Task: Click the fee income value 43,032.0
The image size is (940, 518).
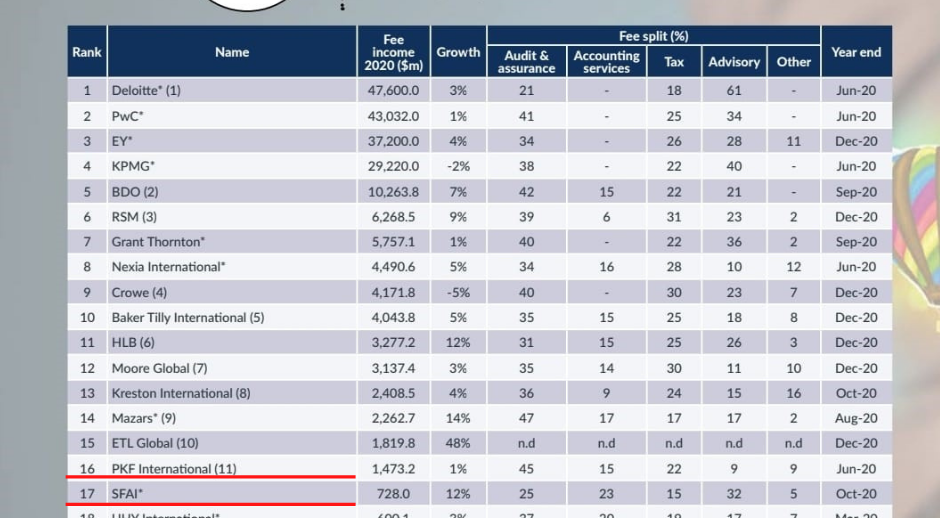Action: (x=393, y=116)
